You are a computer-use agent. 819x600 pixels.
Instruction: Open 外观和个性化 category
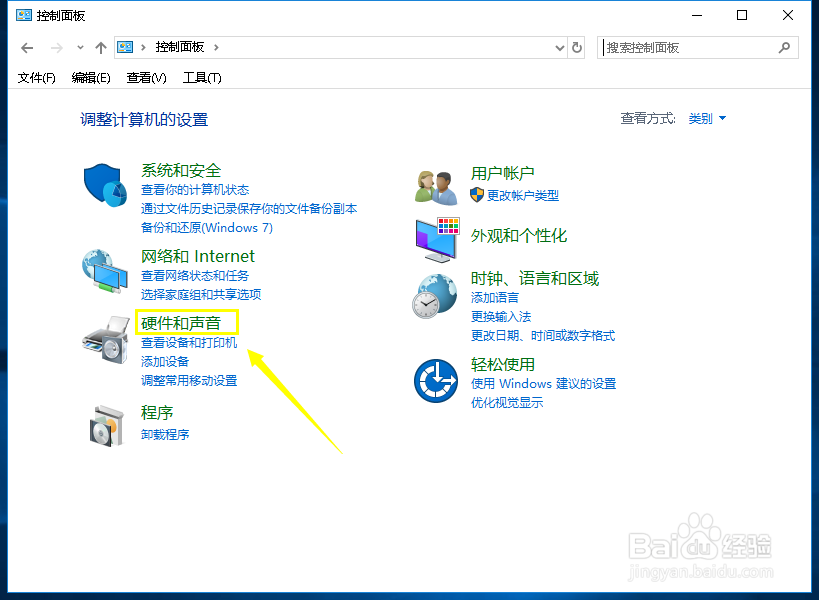[519, 236]
